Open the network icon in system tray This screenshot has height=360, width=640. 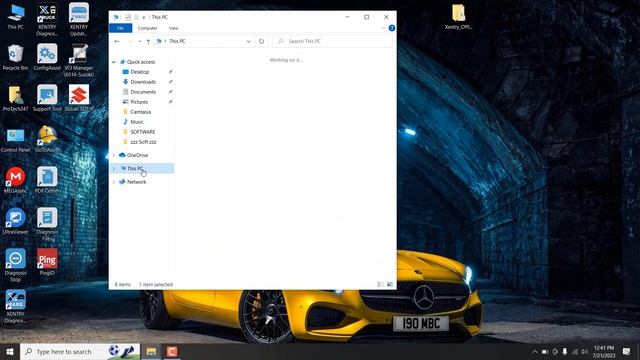tap(575, 351)
